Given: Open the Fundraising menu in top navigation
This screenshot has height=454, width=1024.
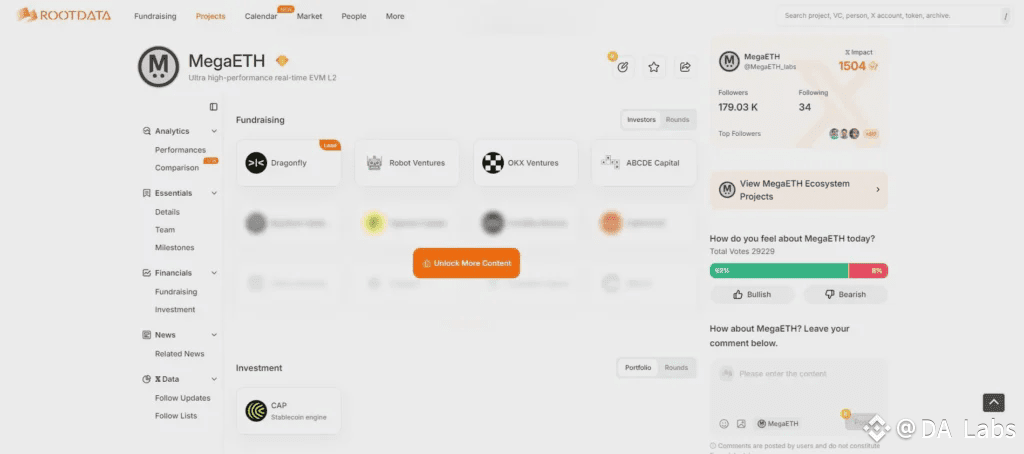Looking at the screenshot, I should click(x=155, y=16).
